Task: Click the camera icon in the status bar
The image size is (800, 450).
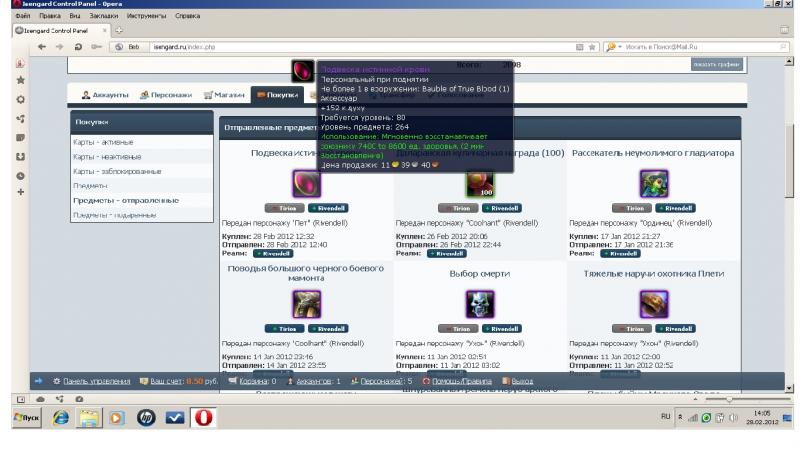Action: (x=79, y=399)
